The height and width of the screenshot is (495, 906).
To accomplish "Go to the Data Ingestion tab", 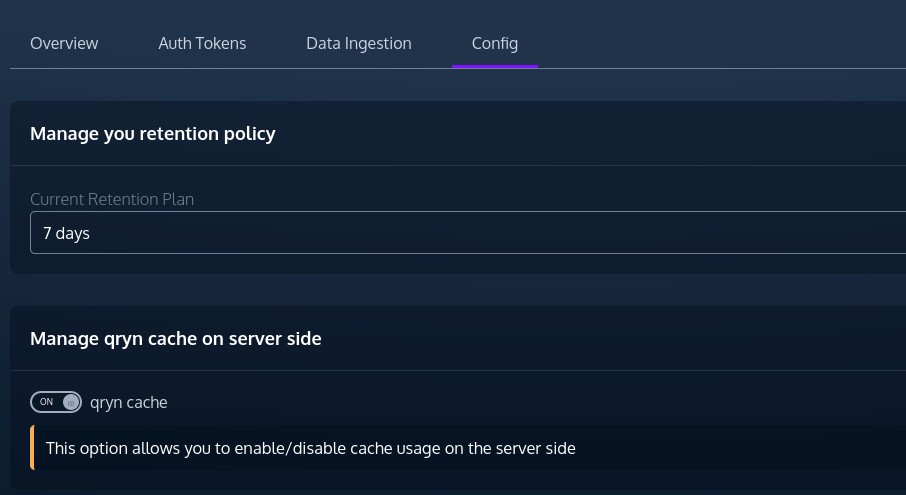I will [359, 43].
